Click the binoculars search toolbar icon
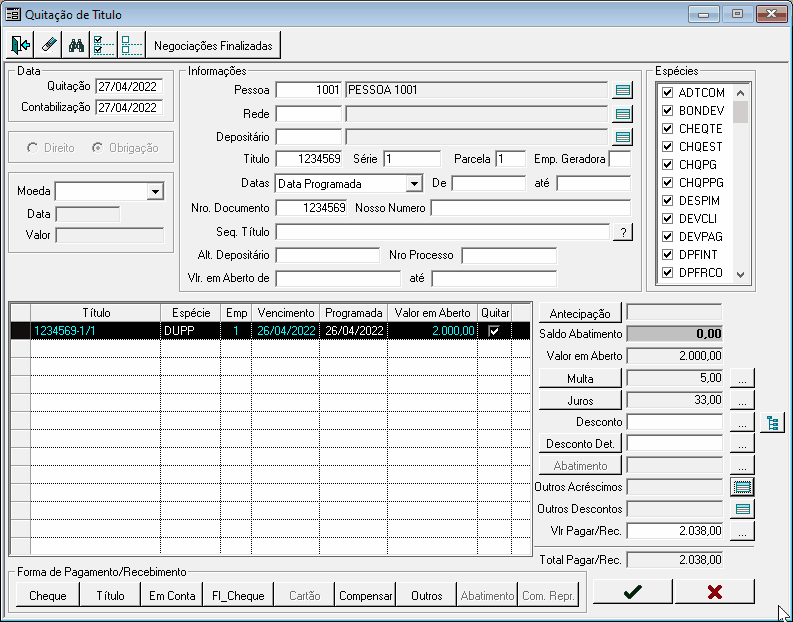The width and height of the screenshot is (793, 622). click(x=76, y=46)
